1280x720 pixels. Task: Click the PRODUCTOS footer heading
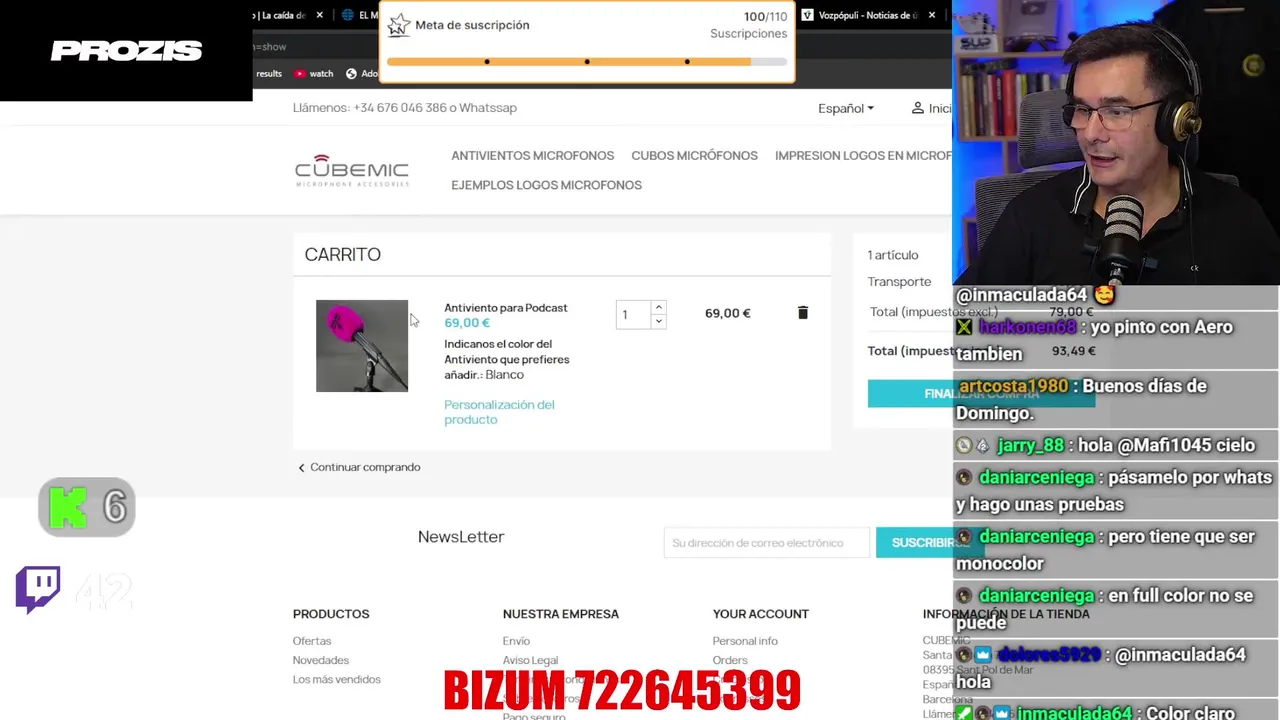click(x=331, y=614)
